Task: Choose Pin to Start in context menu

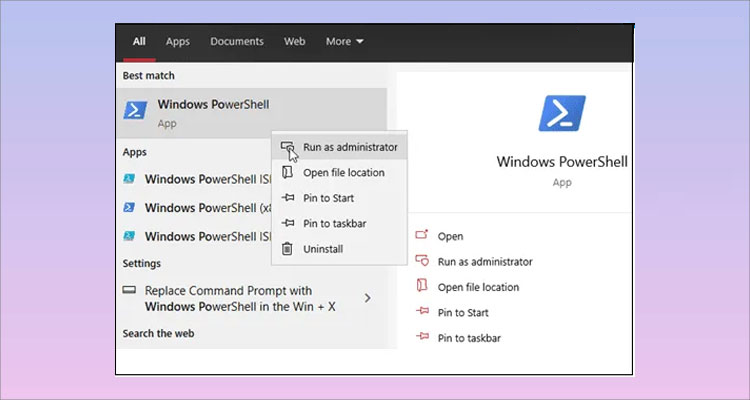Action: coord(339,198)
